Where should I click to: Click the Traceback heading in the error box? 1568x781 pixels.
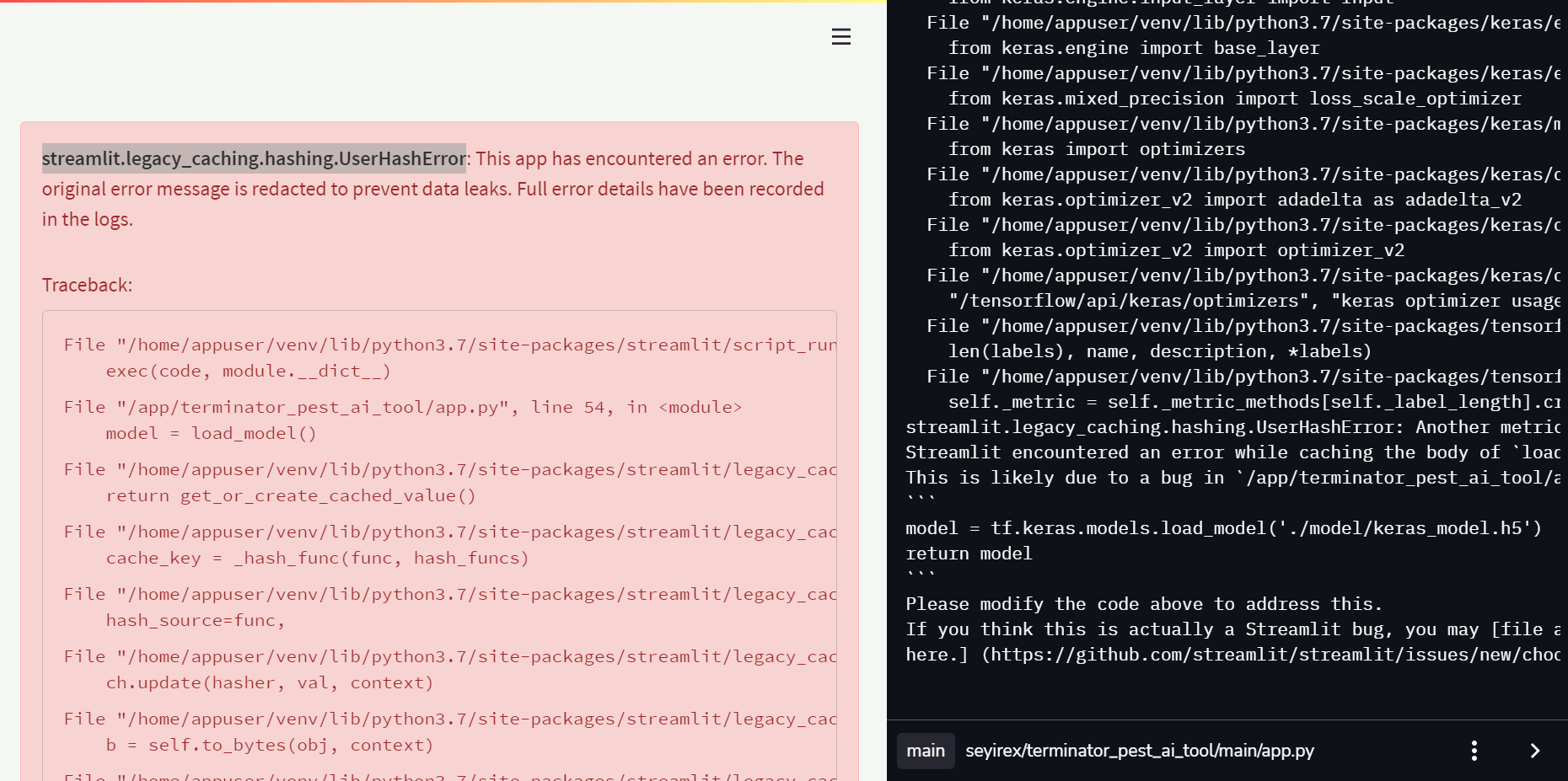coord(87,285)
